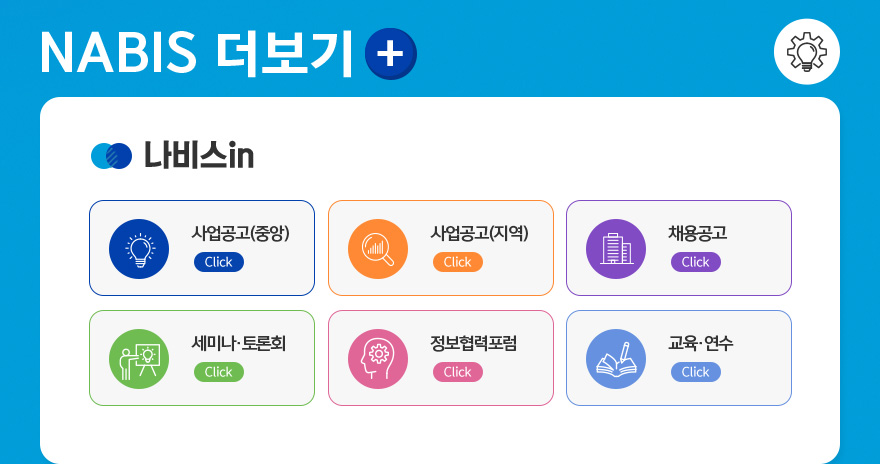Click the orange Click button under 사업공고(지역)
880x464 pixels.
coord(457,262)
